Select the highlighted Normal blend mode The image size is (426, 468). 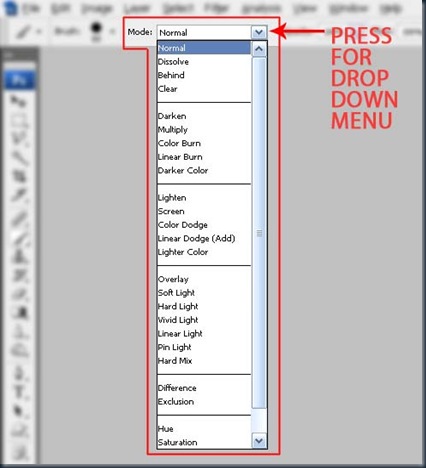click(x=204, y=48)
